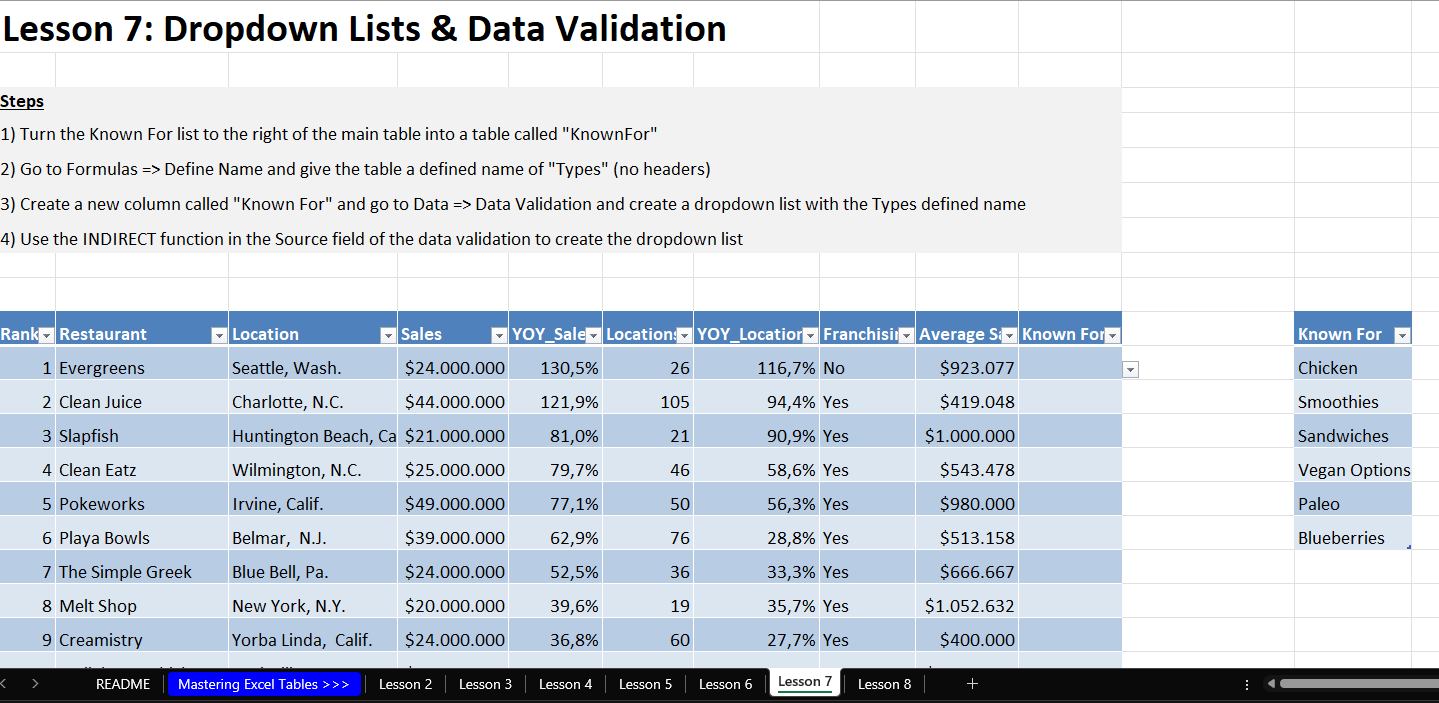Select Smoothies in the Known For list
Image resolution: width=1439 pixels, height=703 pixels.
1353,402
